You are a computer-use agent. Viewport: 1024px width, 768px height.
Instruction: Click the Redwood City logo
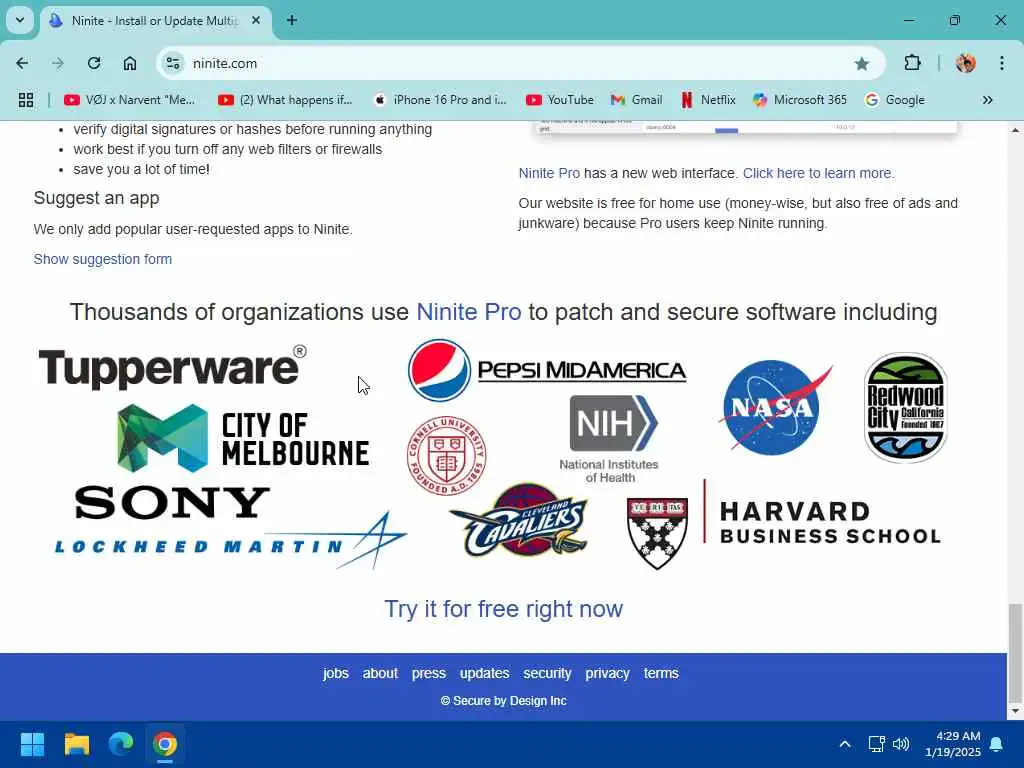point(906,408)
